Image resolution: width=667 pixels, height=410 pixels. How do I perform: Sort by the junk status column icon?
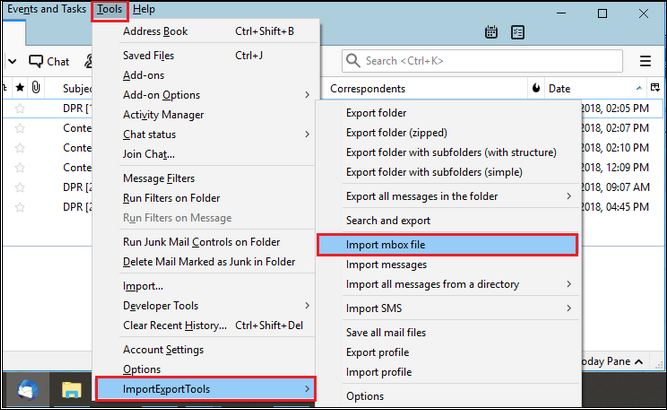click(536, 88)
